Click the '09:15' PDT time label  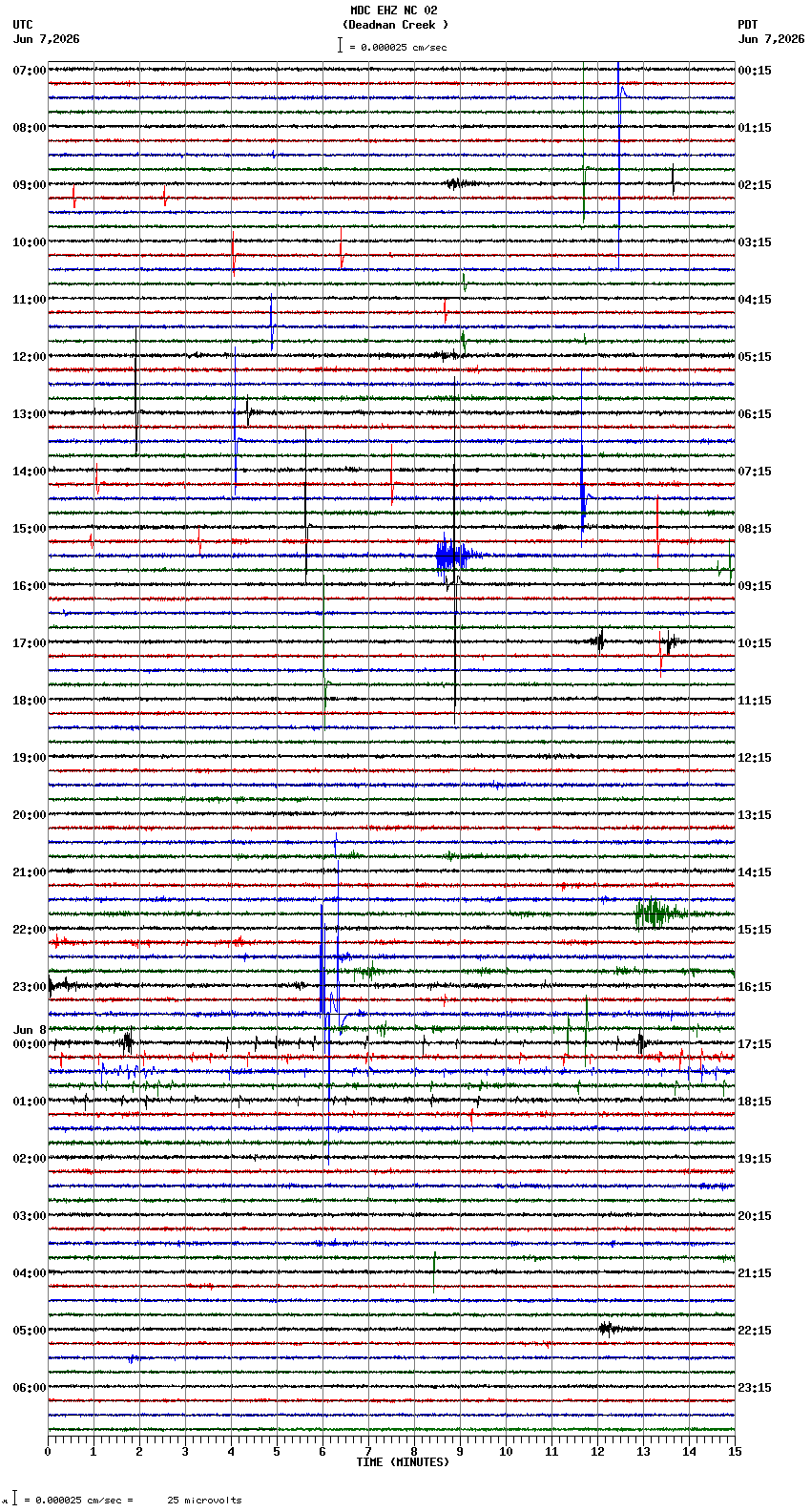coord(755,586)
